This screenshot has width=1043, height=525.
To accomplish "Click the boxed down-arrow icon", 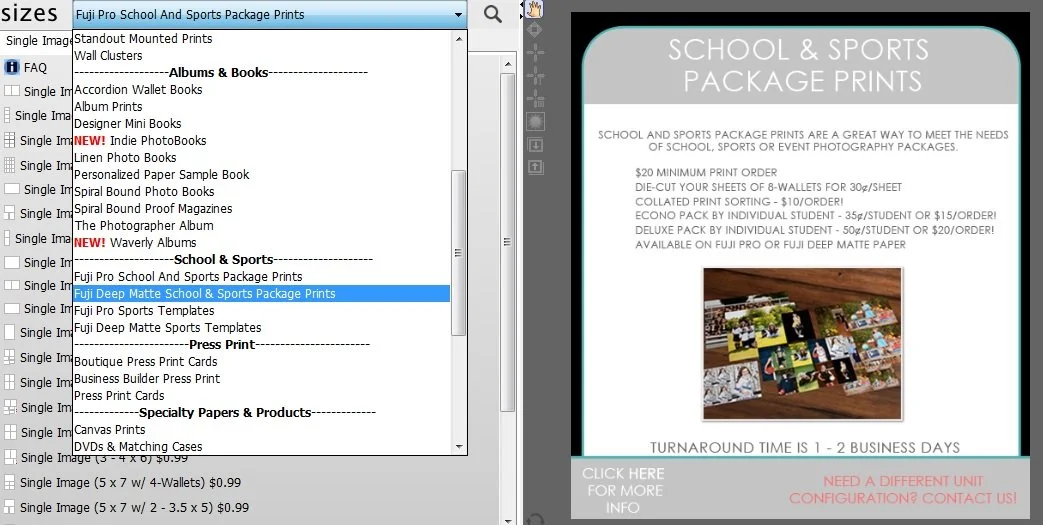I will [x=535, y=144].
